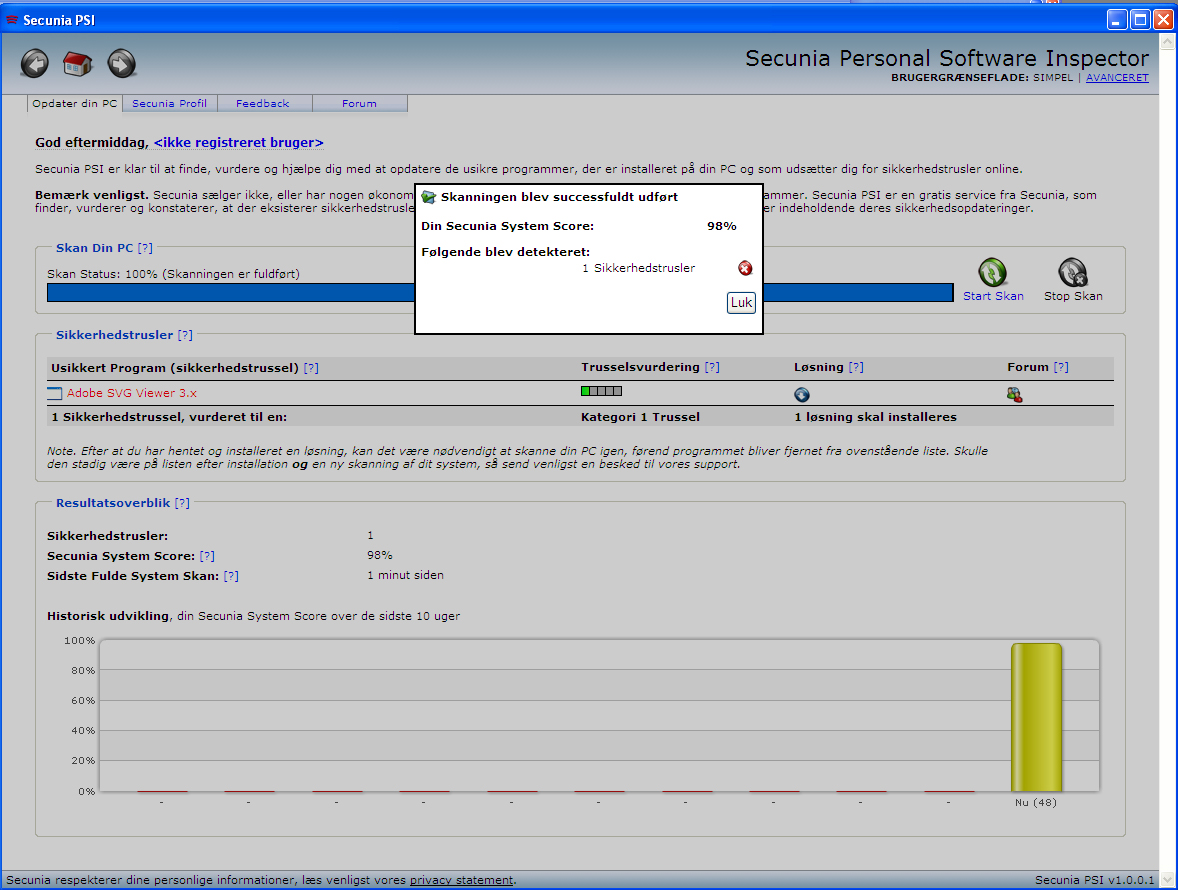Image resolution: width=1178 pixels, height=890 pixels.
Task: Switch to the AVANCERET interface link
Action: tap(1117, 78)
